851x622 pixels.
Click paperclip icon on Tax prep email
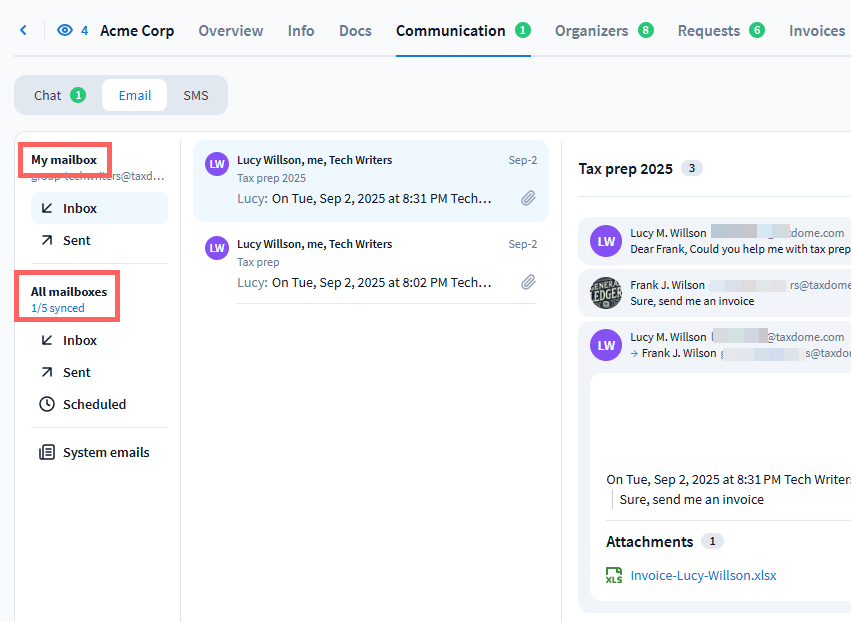tap(528, 283)
